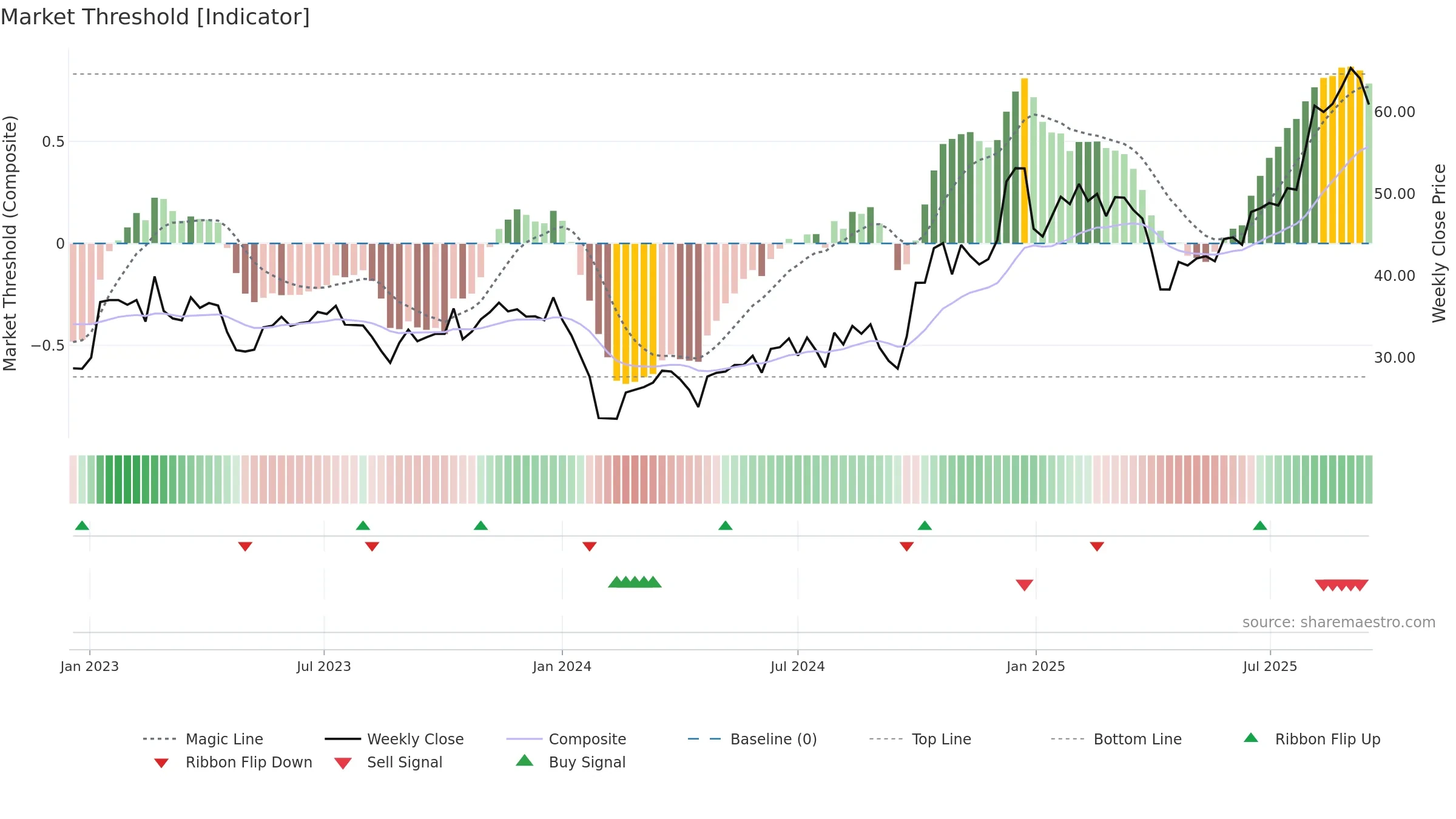This screenshot has height=819, width=1456.
Task: Hide the Composite series via legend
Action: (x=566, y=739)
